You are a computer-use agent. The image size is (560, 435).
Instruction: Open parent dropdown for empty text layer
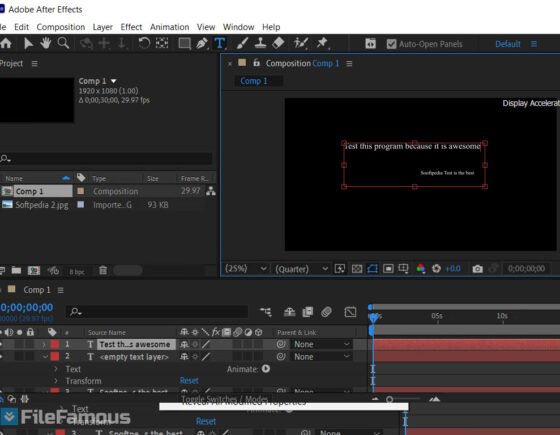click(x=321, y=356)
